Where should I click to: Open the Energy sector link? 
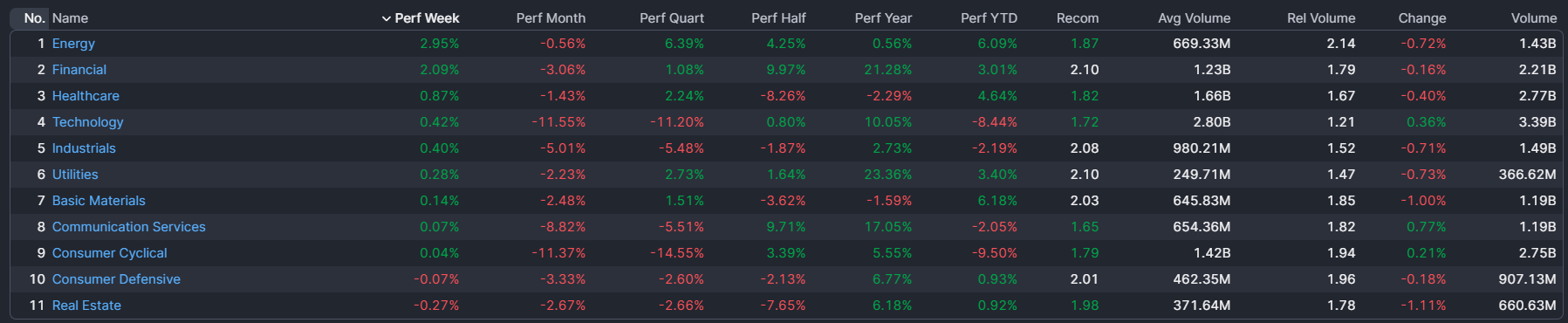pos(73,44)
